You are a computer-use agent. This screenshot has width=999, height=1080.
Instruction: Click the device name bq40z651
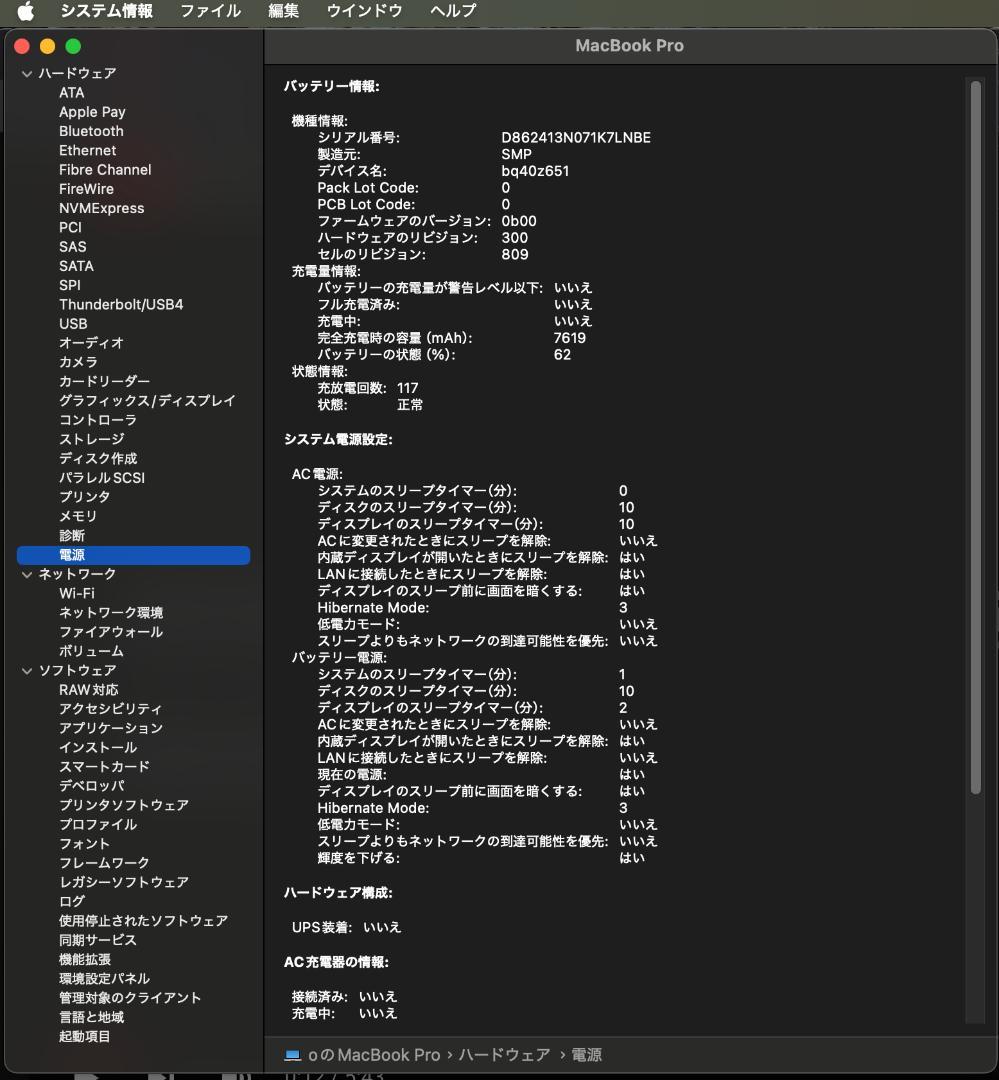click(535, 171)
